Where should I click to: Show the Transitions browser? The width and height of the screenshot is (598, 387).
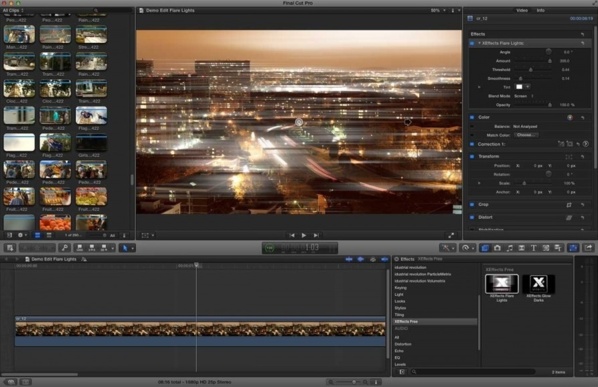[521, 248]
